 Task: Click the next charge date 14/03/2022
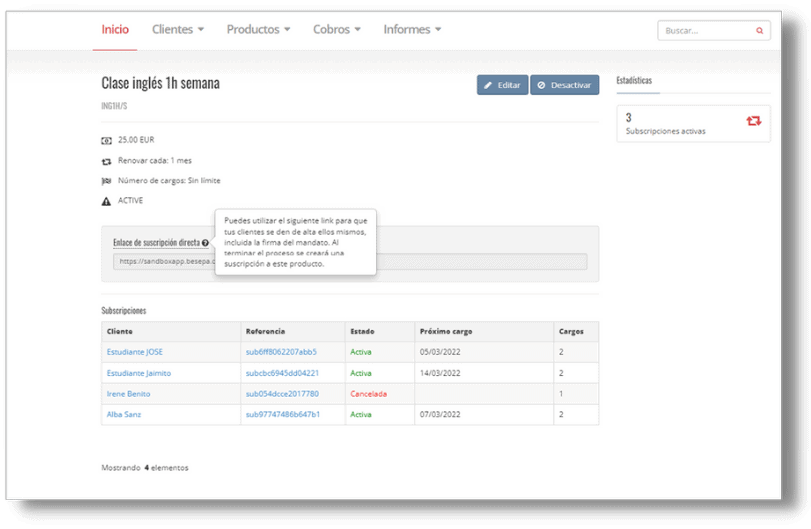[440, 373]
